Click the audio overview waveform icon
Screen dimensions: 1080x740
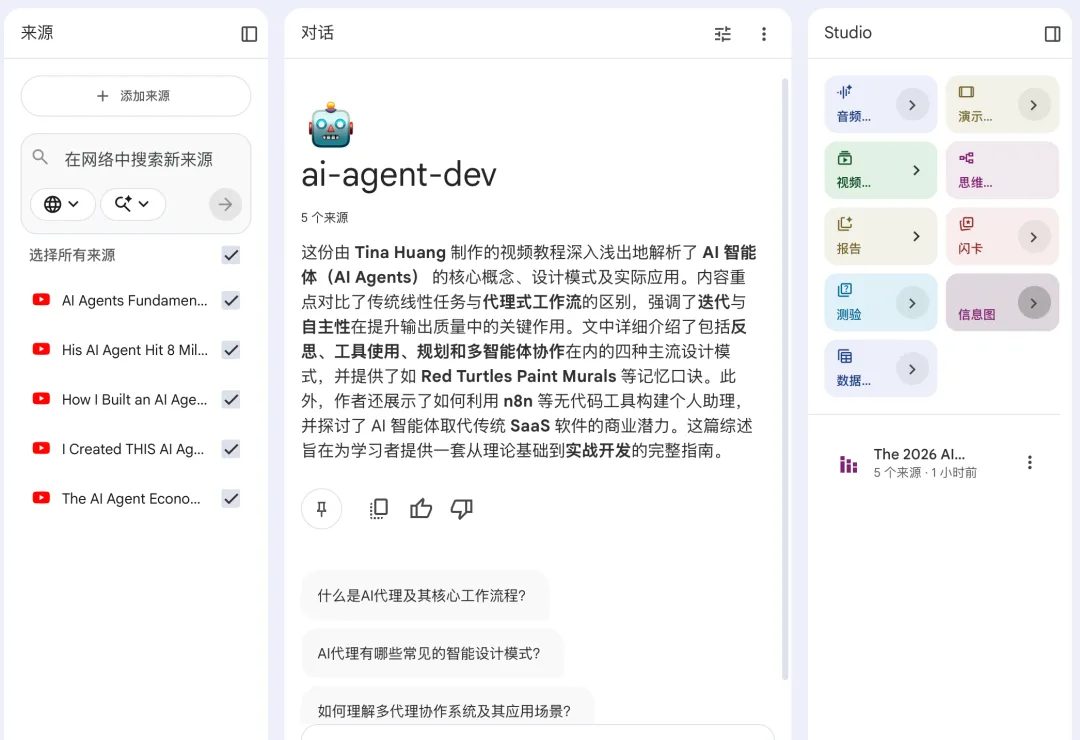click(844, 92)
